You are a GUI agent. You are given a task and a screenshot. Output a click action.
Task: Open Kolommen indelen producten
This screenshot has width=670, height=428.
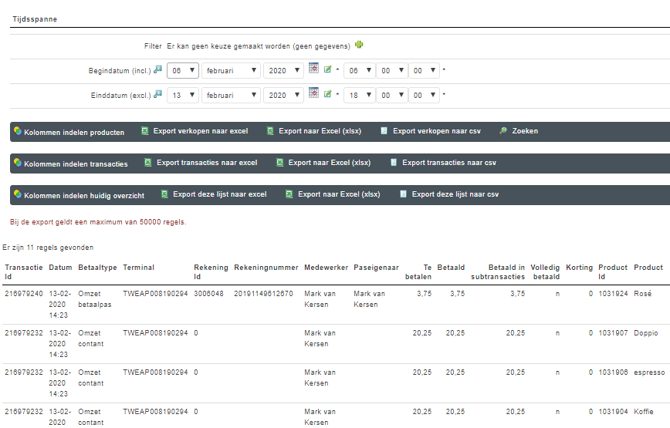pos(68,132)
